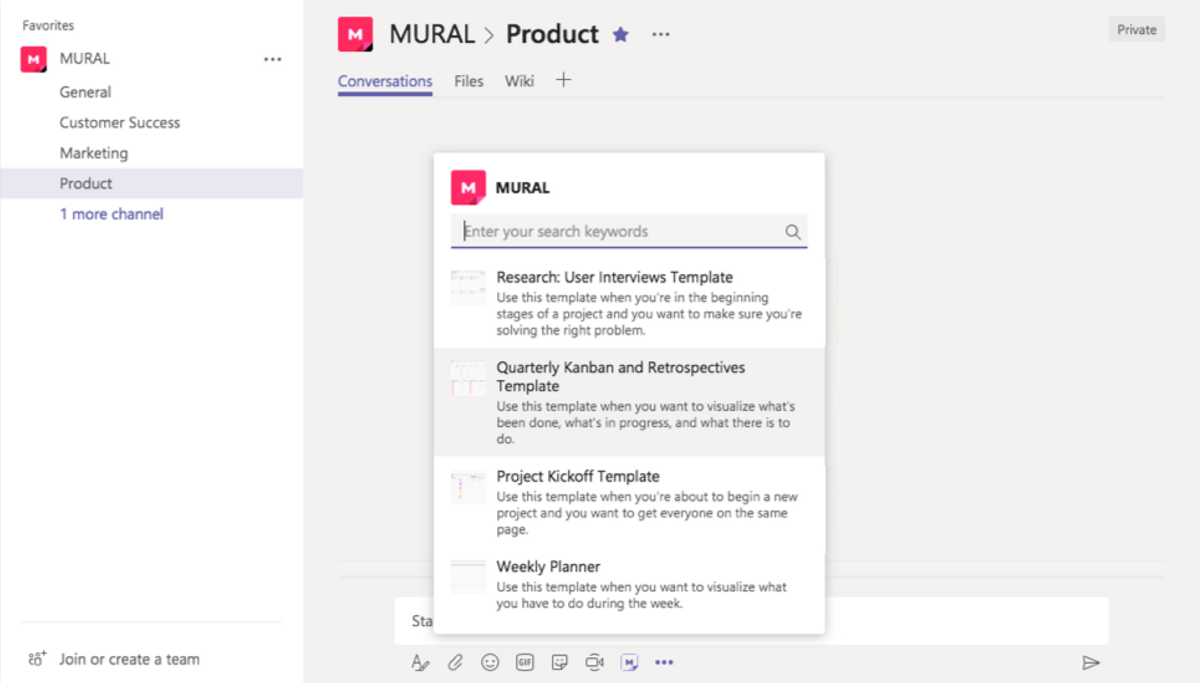This screenshot has width=1200, height=683.
Task: Click the Product channel title in header
Action: click(552, 34)
